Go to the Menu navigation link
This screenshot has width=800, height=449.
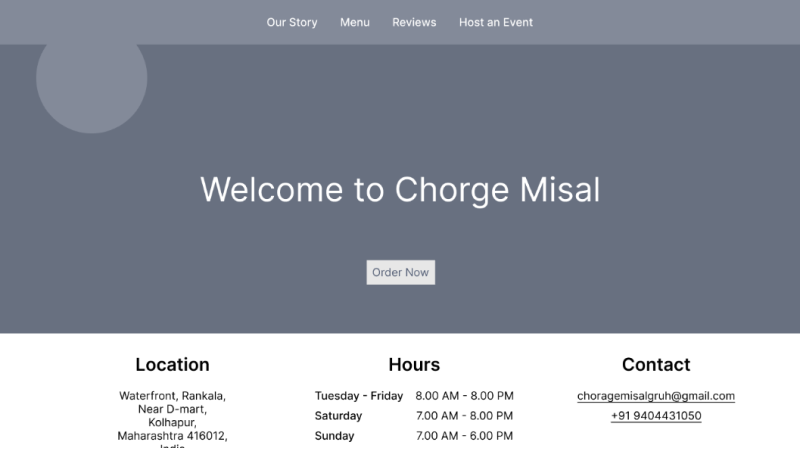[355, 22]
